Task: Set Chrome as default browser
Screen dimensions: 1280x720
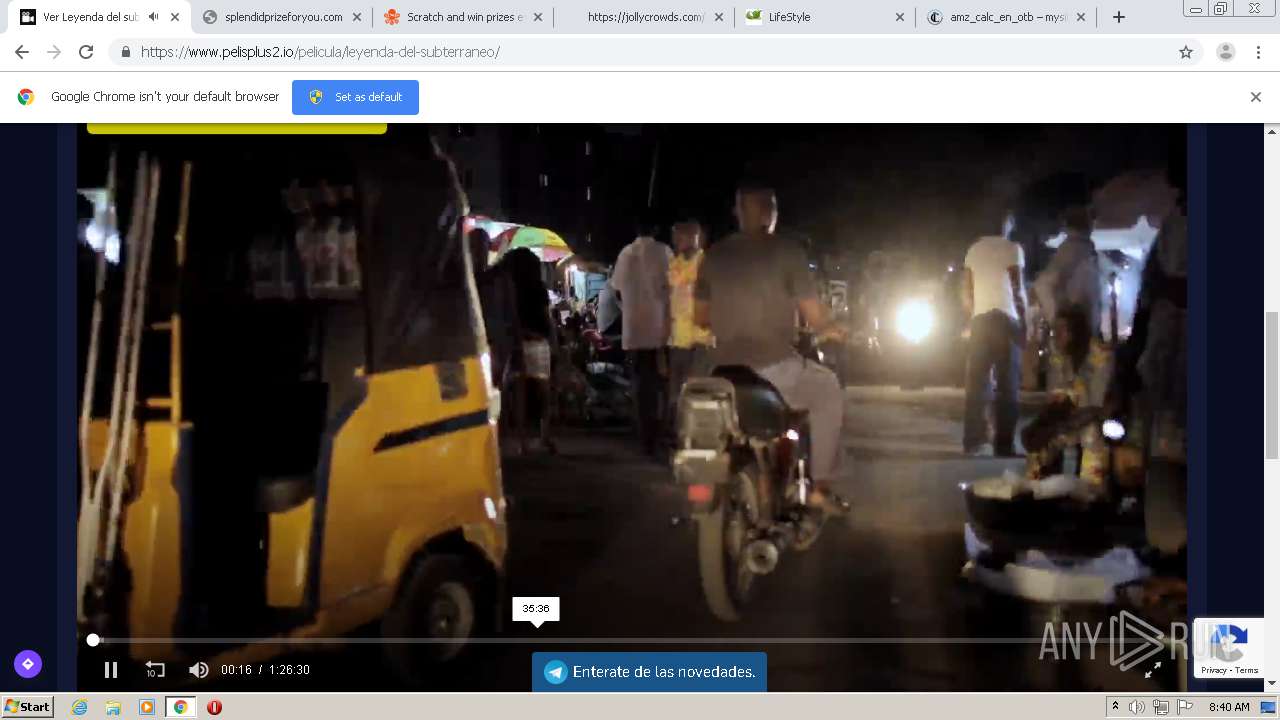Action: (x=355, y=97)
